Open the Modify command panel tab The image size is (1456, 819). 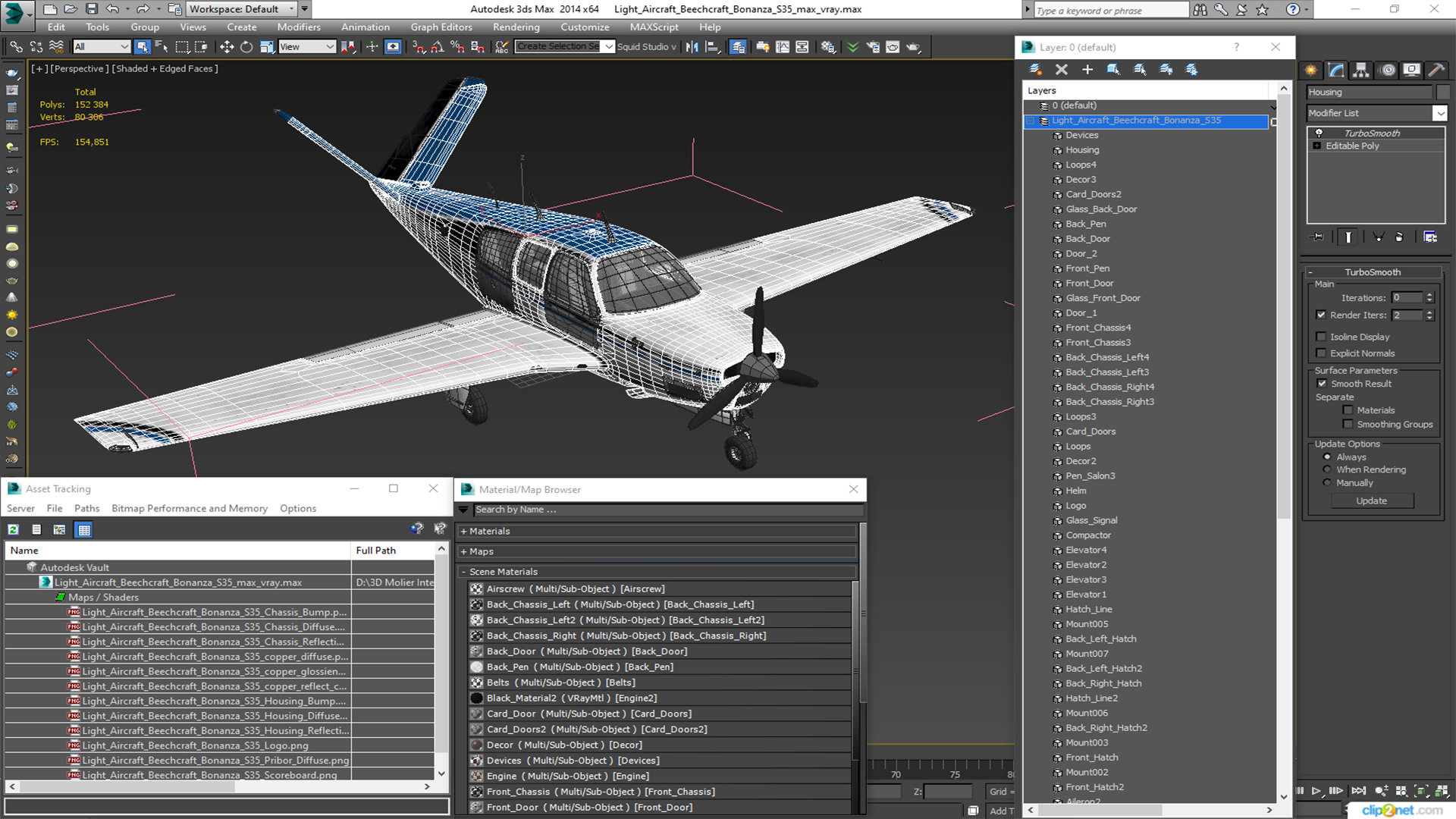[1336, 70]
